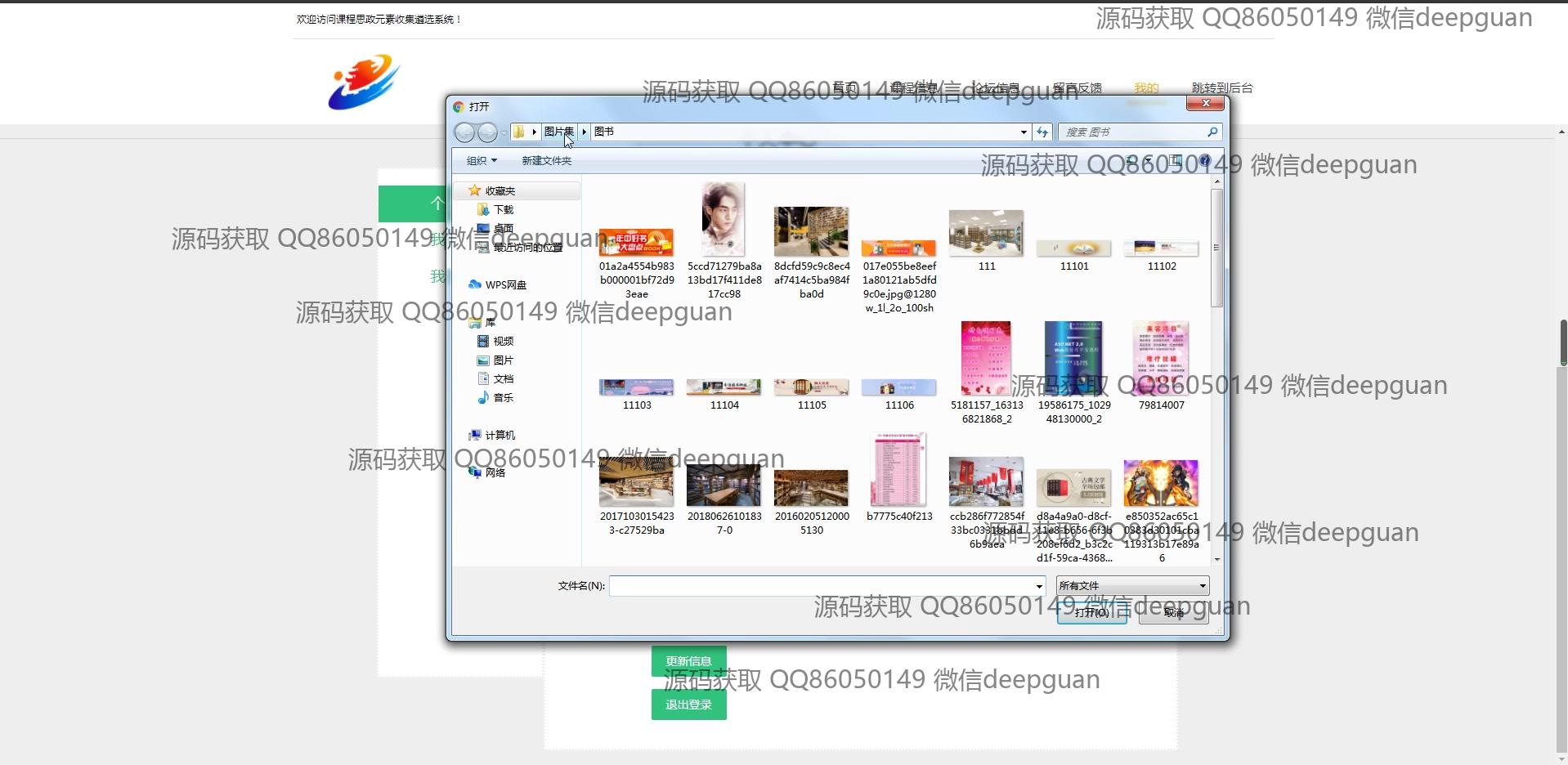The height and width of the screenshot is (765, 1568).
Task: Click 跳转到后台 in the site navigation
Action: [1222, 88]
